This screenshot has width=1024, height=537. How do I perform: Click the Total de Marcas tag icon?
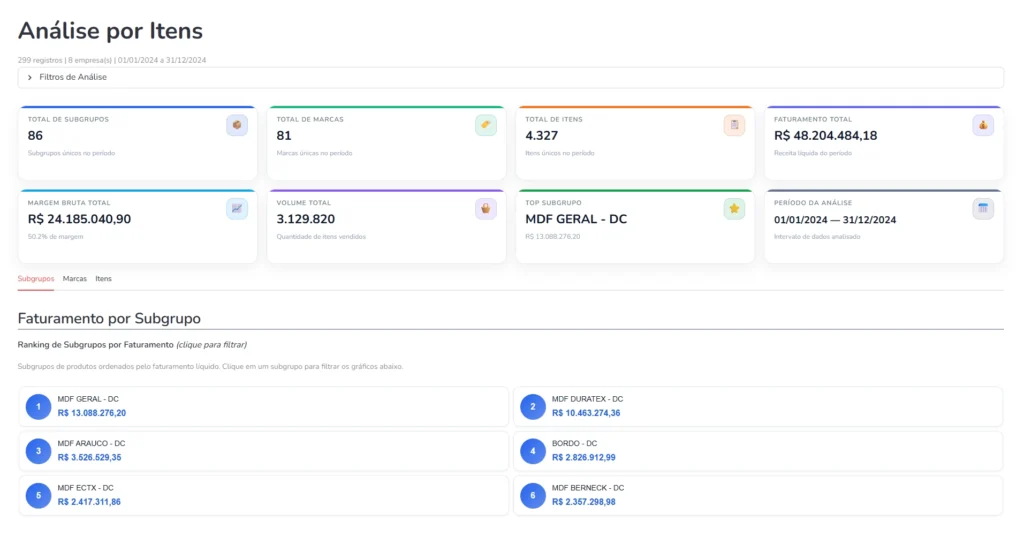(x=485, y=125)
